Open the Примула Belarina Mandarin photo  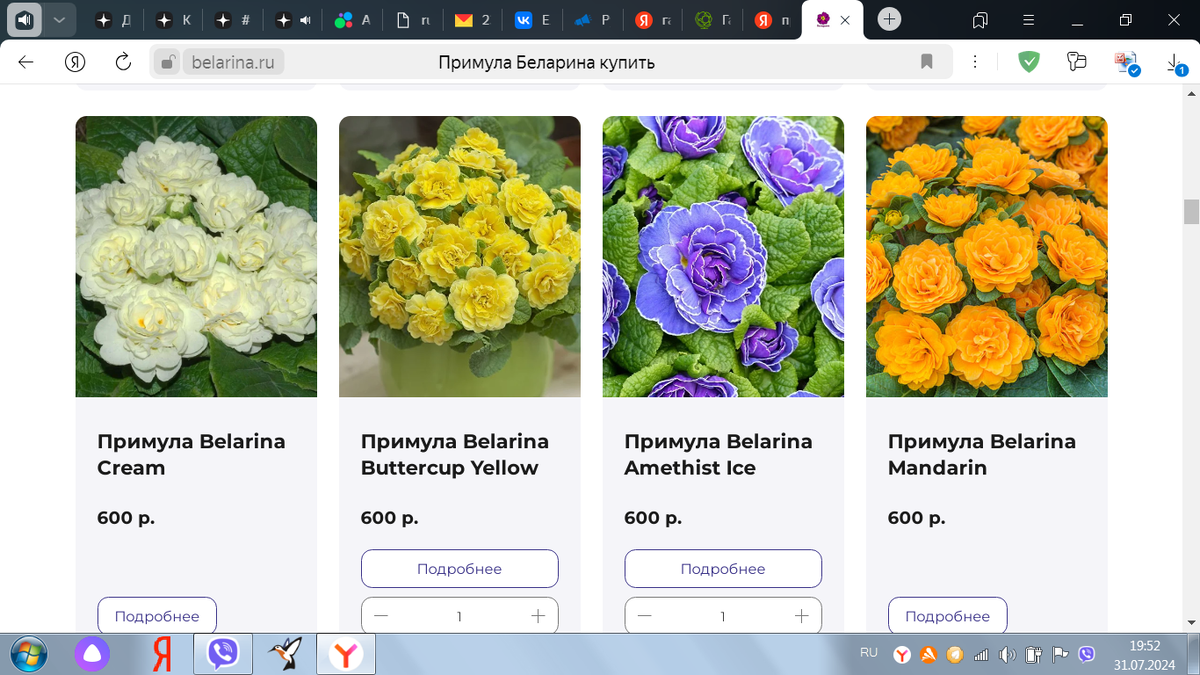(987, 257)
